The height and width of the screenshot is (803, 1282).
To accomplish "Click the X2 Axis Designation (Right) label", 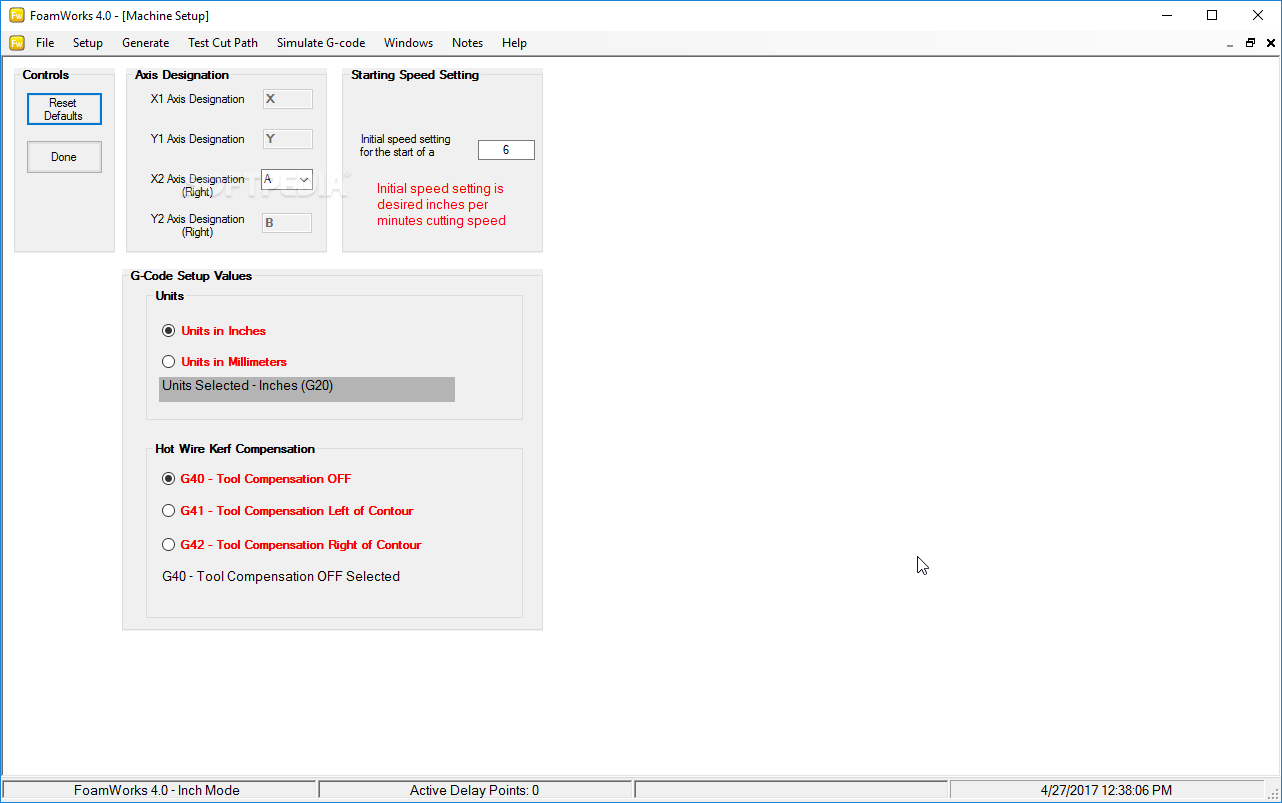I will point(197,185).
